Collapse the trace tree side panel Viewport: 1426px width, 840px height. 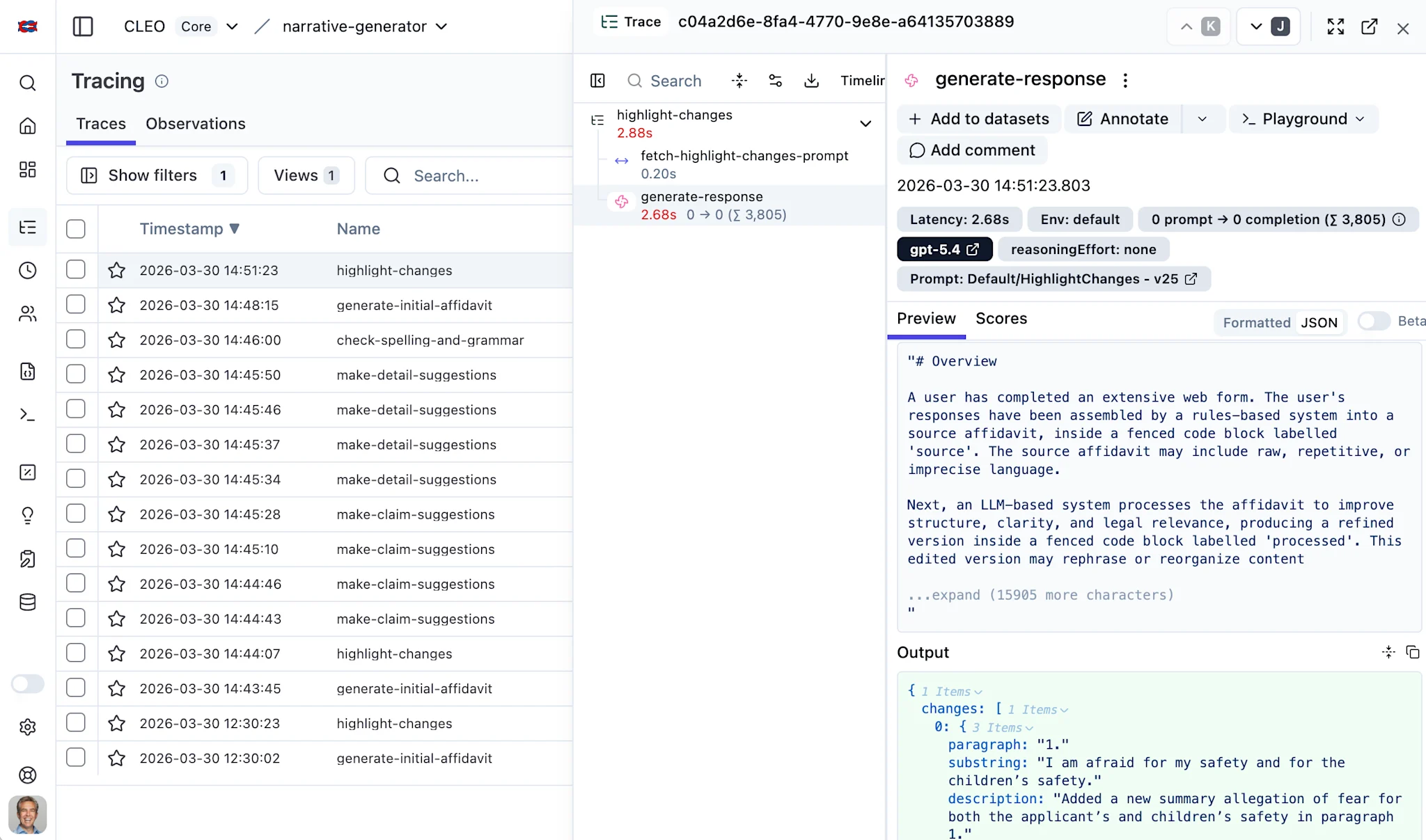(x=597, y=81)
